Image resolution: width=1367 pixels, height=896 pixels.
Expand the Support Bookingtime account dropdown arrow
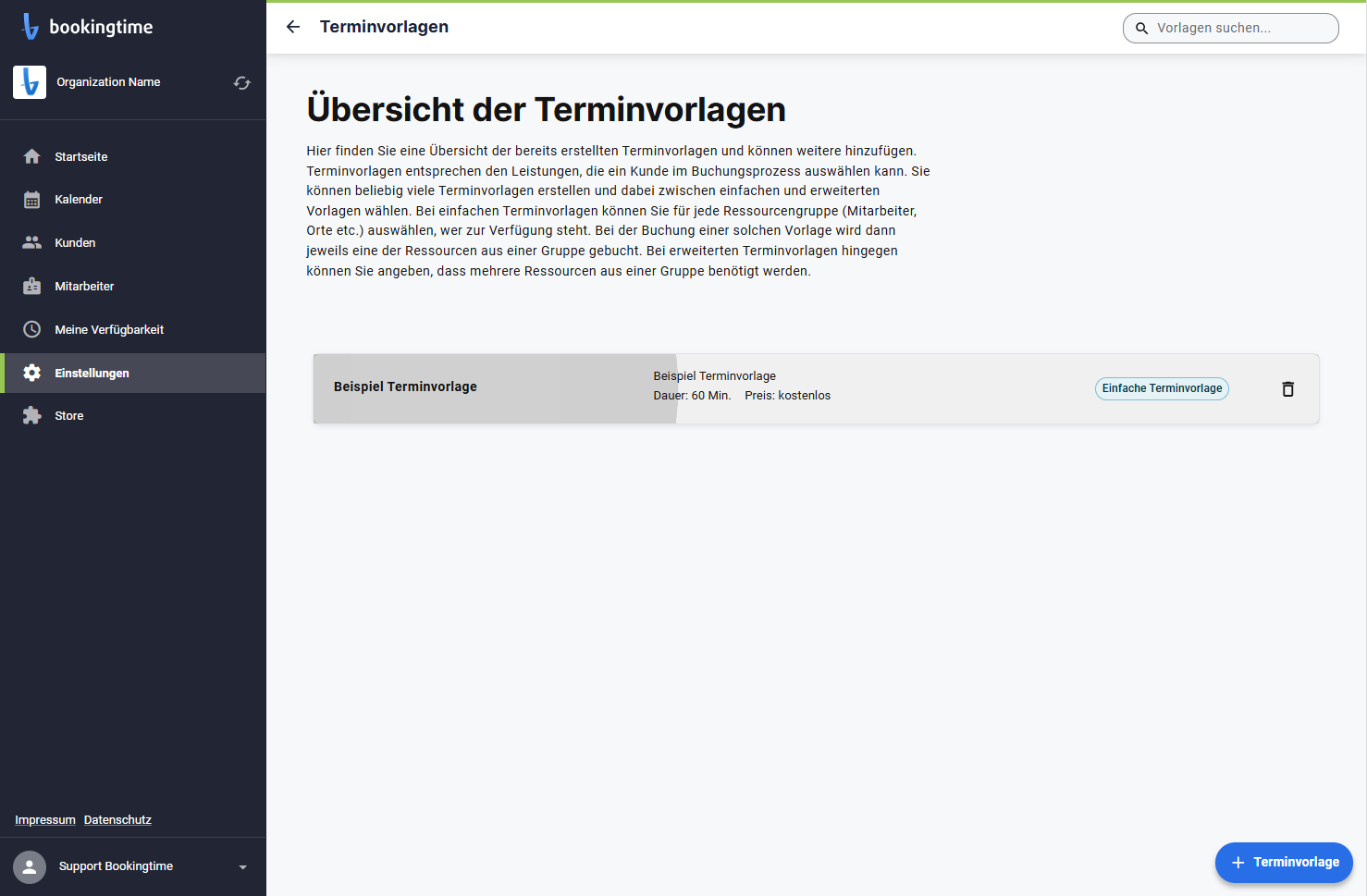point(243,867)
